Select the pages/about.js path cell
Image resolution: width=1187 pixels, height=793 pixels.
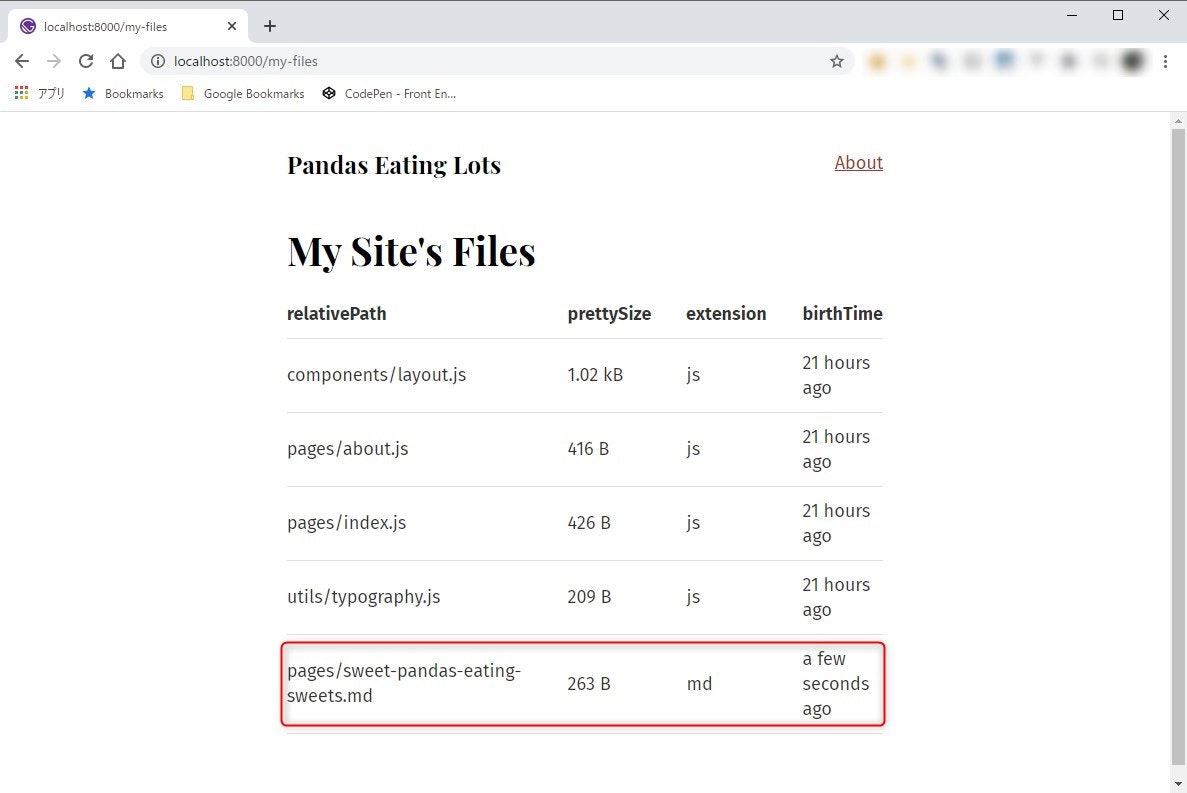pyautogui.click(x=347, y=449)
